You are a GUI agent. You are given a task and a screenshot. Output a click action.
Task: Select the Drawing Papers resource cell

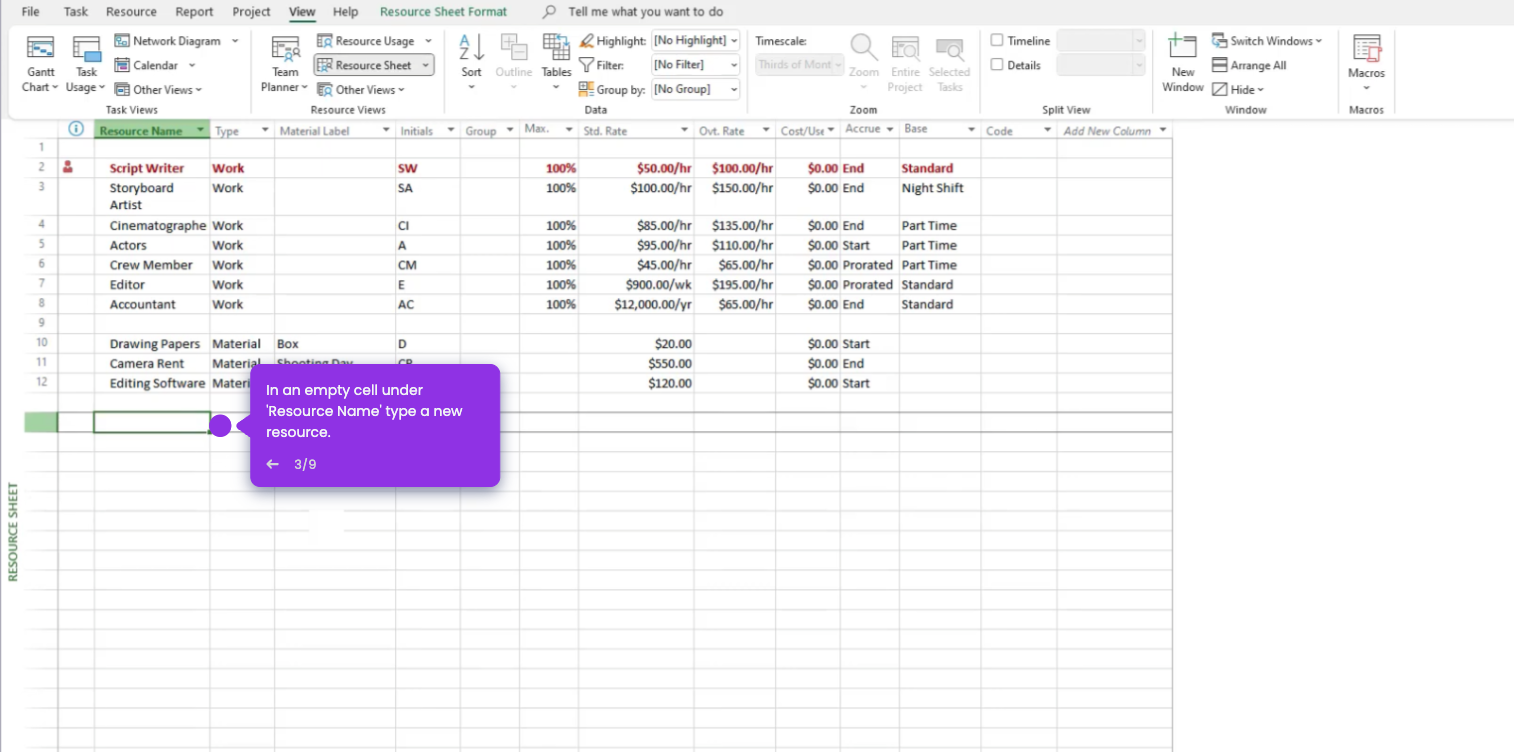click(x=152, y=343)
